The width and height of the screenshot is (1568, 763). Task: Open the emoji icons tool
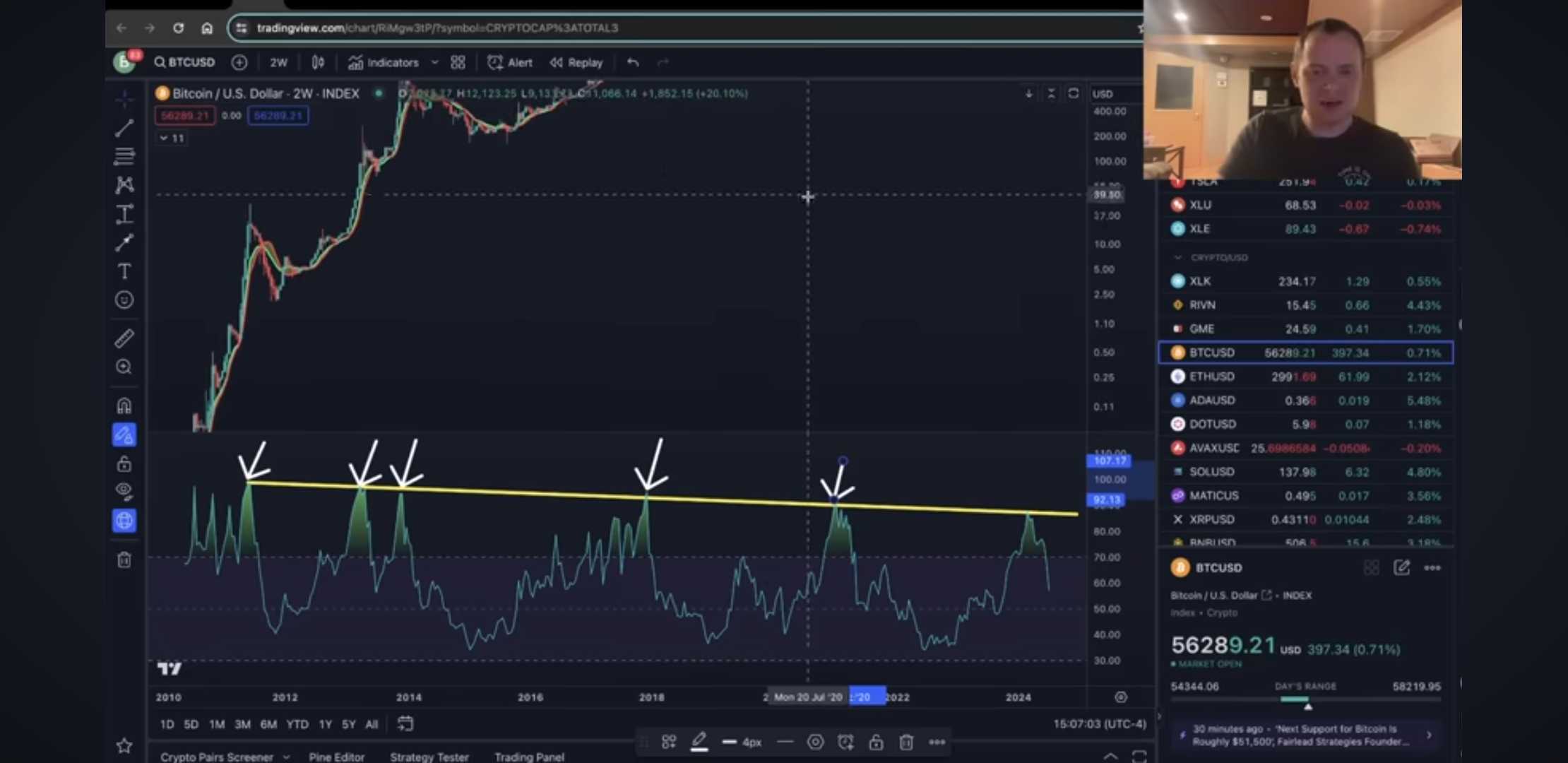tap(124, 300)
